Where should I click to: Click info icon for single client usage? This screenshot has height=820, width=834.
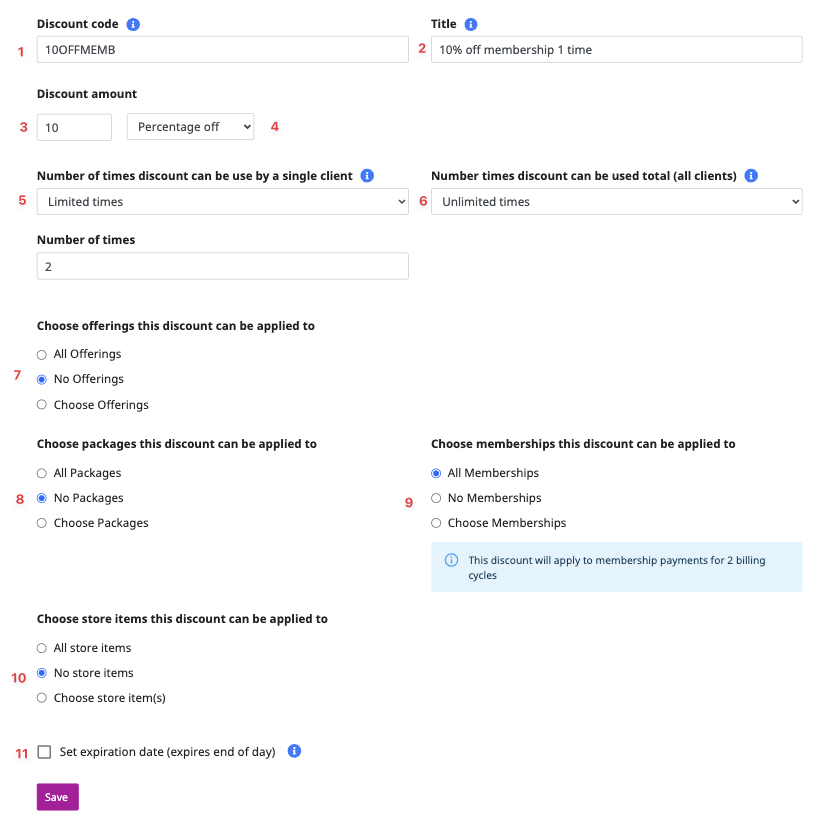pyautogui.click(x=367, y=176)
